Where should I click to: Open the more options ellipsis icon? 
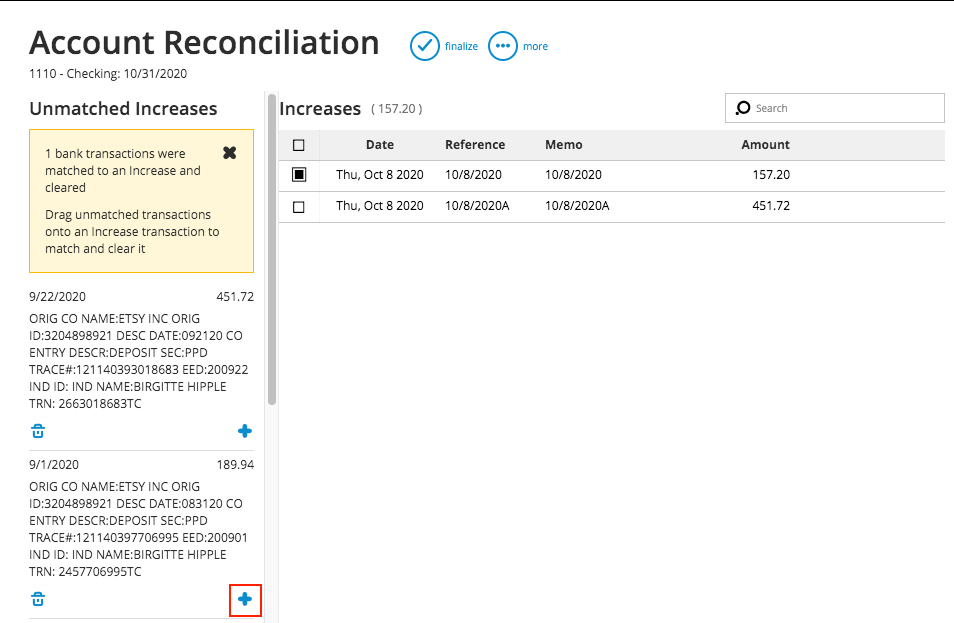click(x=502, y=45)
